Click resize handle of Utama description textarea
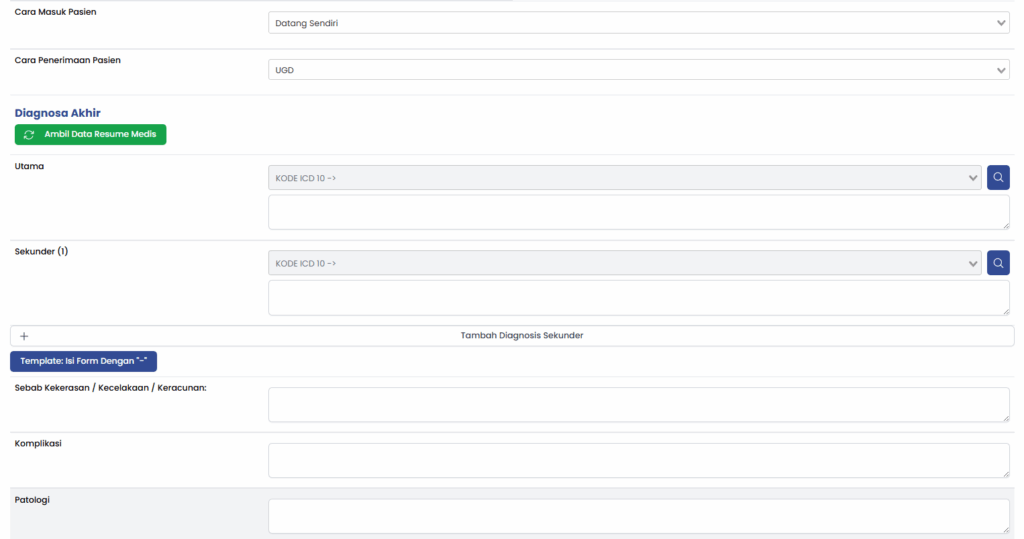Screen dimensions: 1024x539 (x=1004, y=224)
